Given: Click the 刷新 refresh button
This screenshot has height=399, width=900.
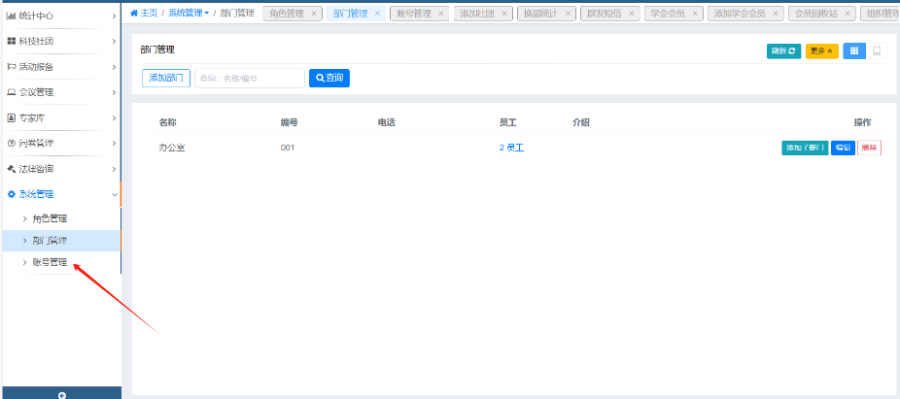Looking at the screenshot, I should [x=783, y=51].
